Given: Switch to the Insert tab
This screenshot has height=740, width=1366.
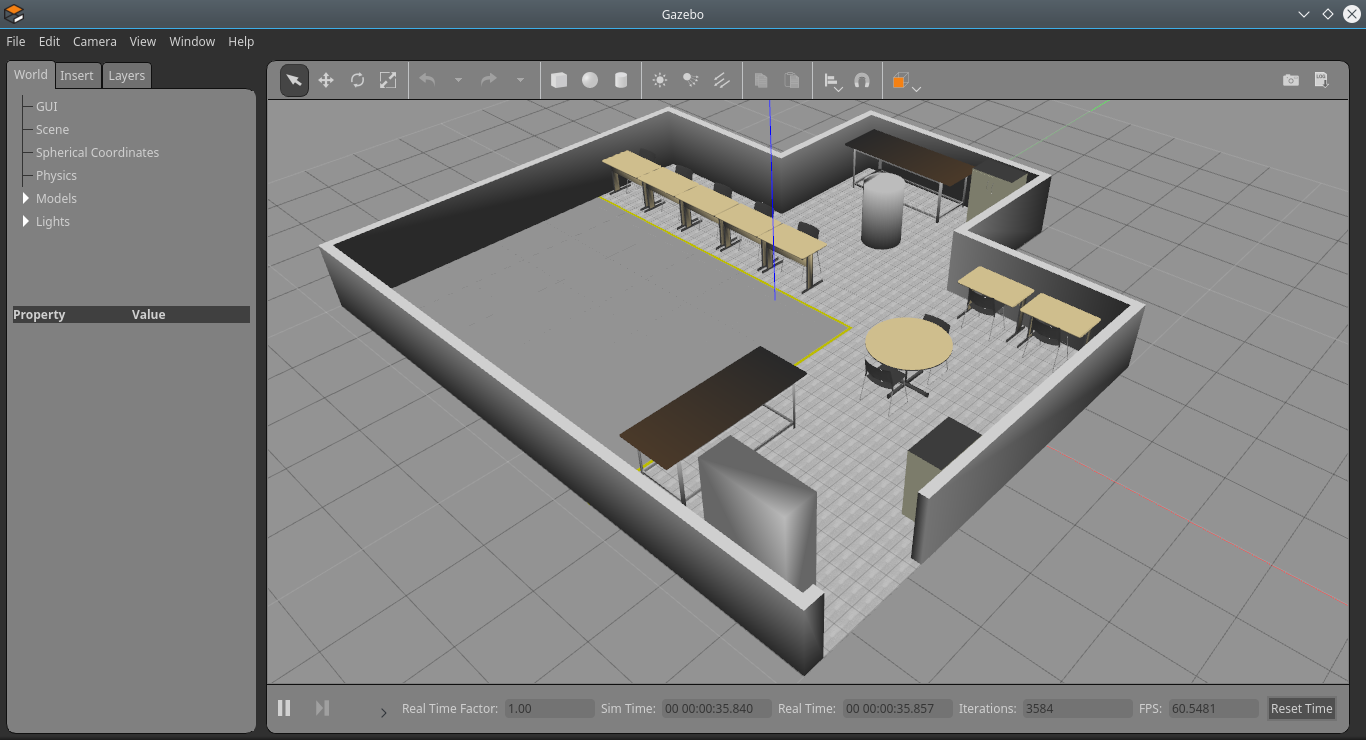Looking at the screenshot, I should pyautogui.click(x=77, y=75).
